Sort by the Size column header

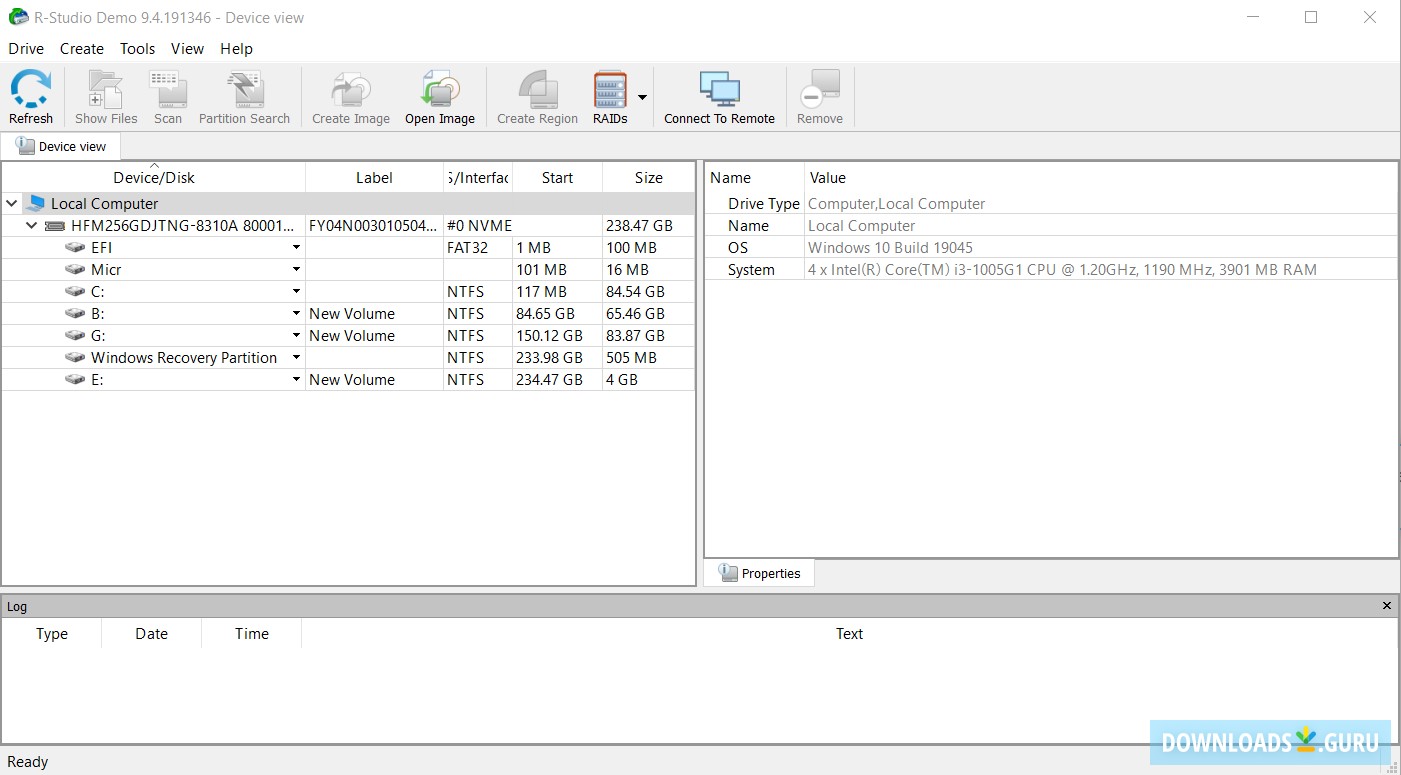pos(648,178)
